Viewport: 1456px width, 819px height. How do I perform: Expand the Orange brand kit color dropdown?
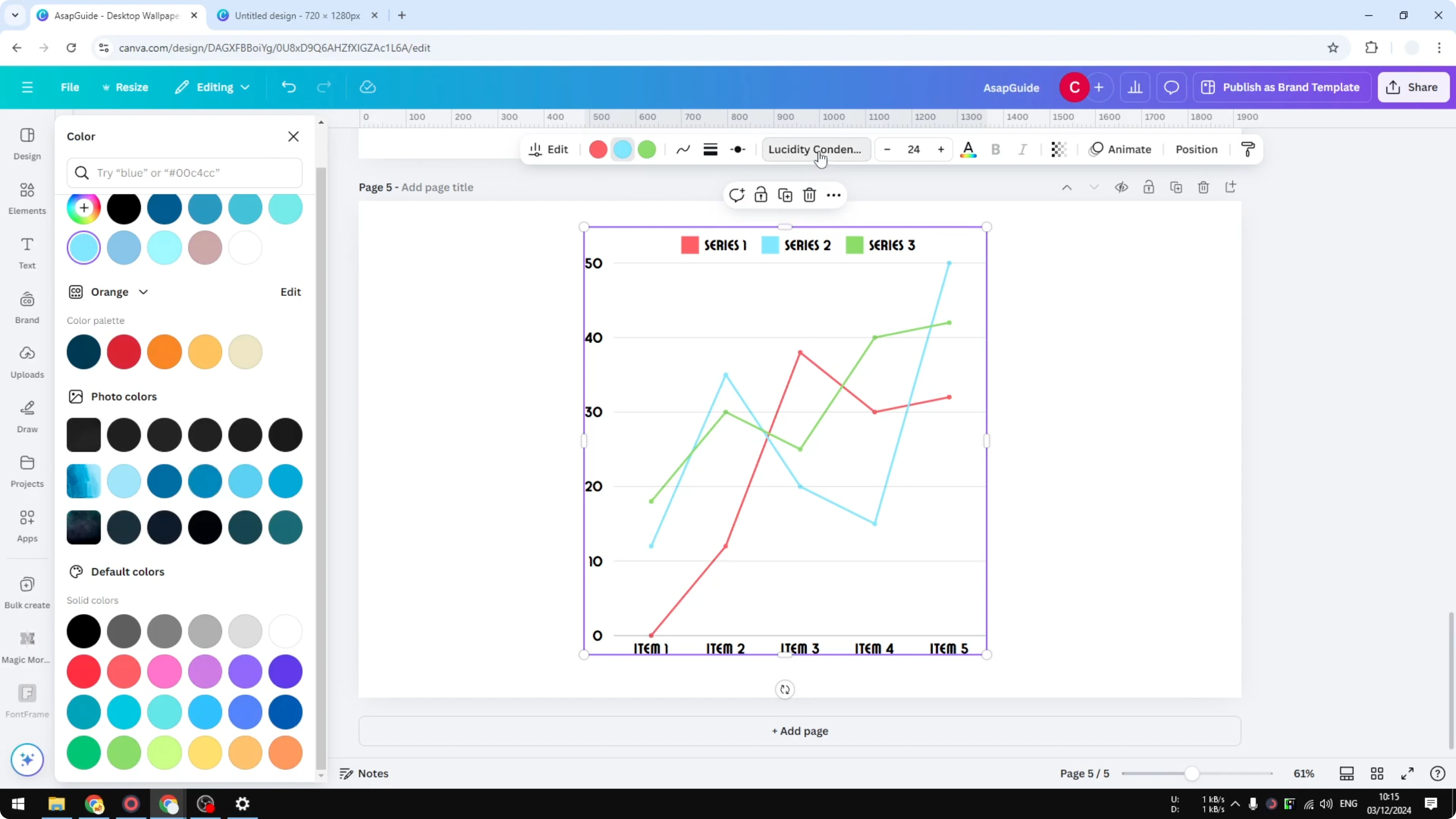tap(143, 292)
